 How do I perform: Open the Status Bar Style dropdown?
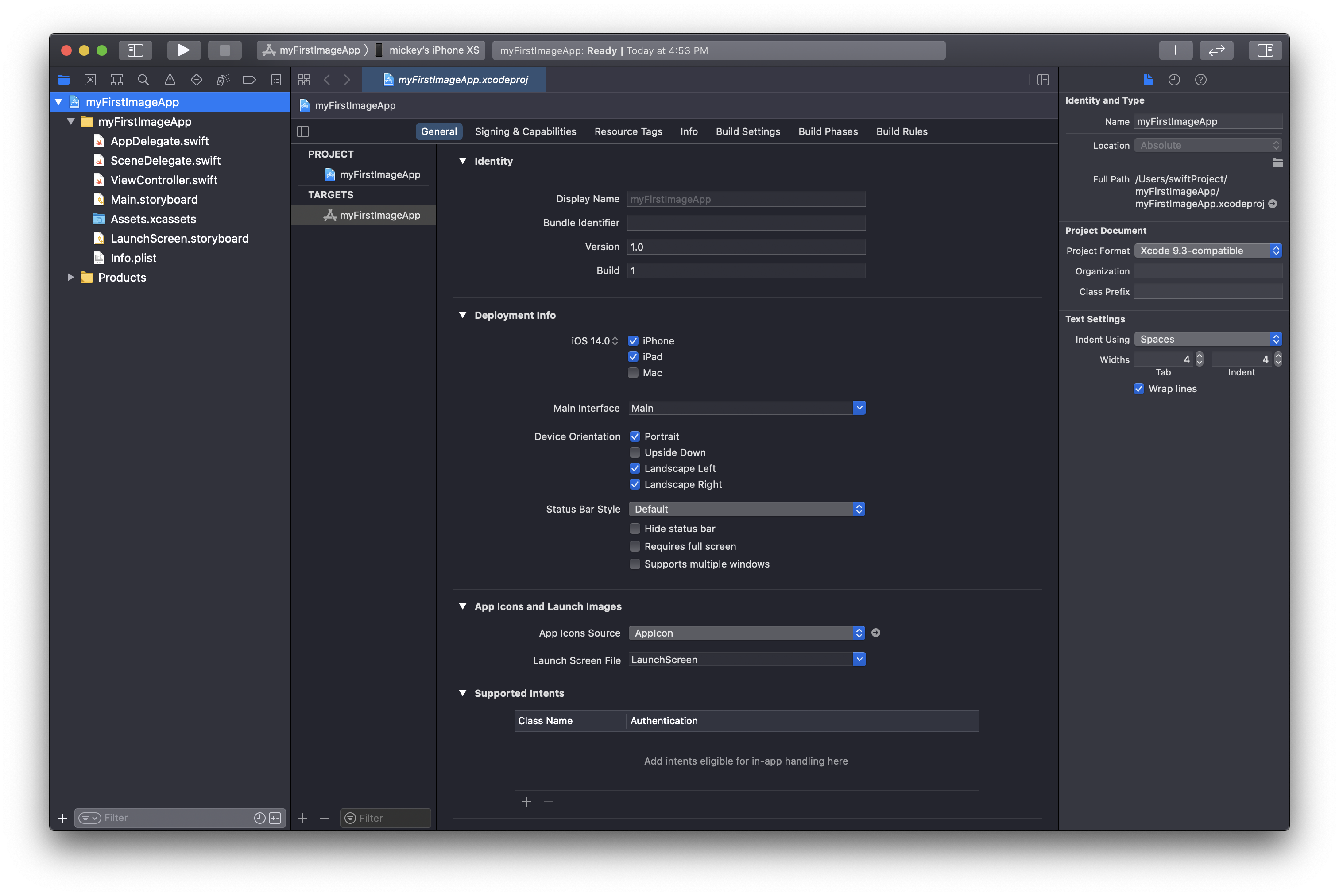point(747,509)
